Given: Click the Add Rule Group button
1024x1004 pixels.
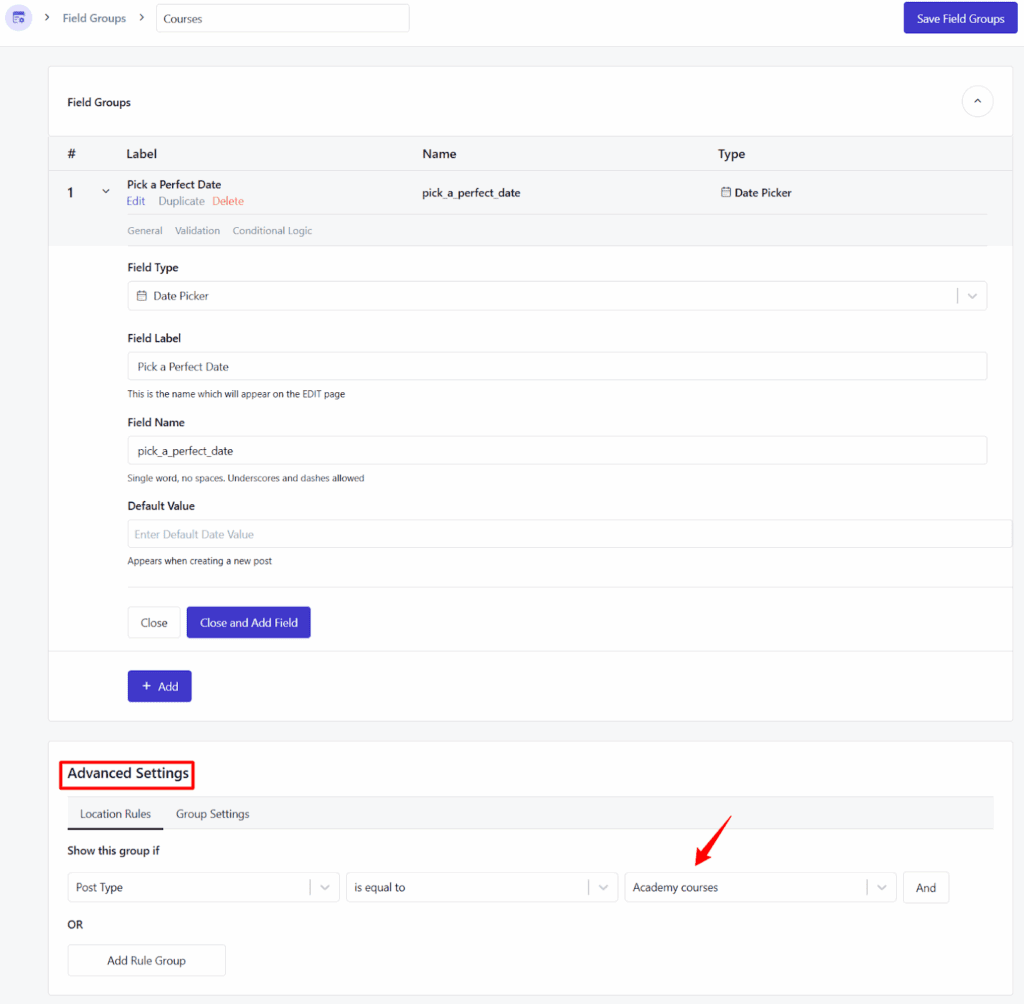Looking at the screenshot, I should tap(146, 960).
